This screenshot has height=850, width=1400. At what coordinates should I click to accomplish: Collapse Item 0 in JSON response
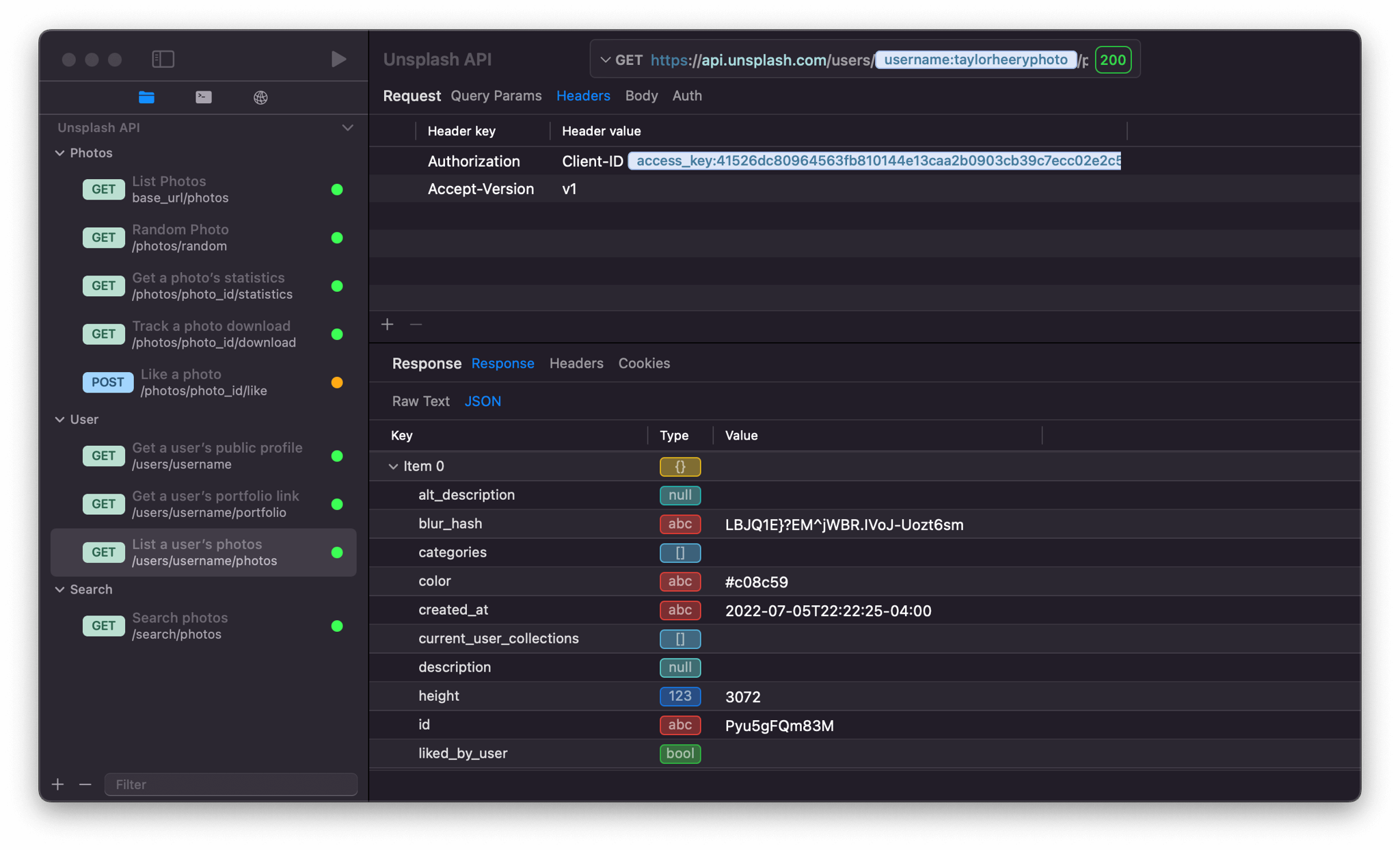393,466
